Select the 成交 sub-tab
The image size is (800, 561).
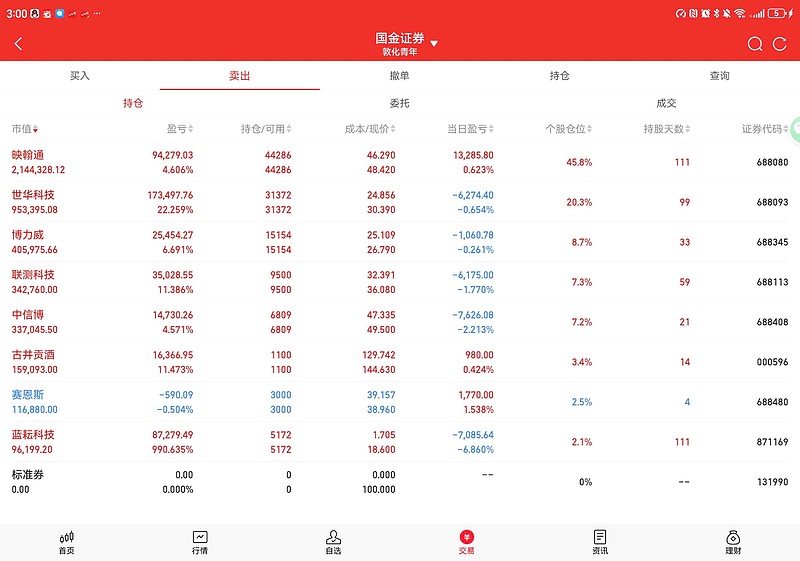coord(666,103)
